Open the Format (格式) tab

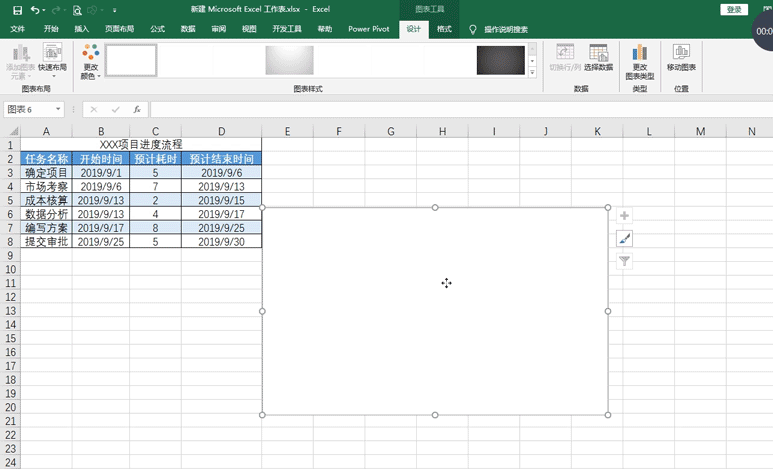444,29
